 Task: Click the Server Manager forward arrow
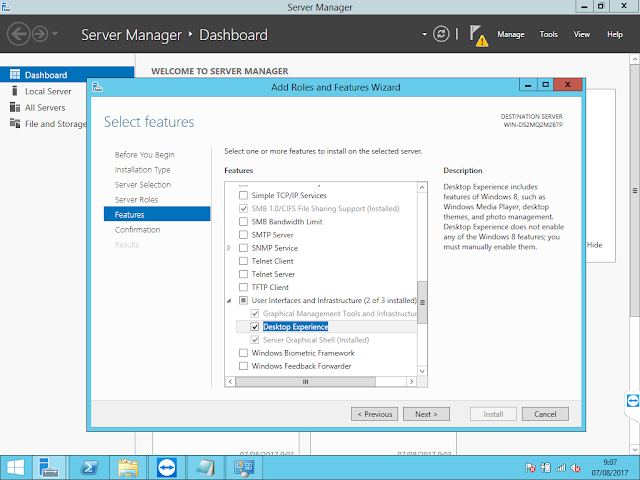pos(40,34)
